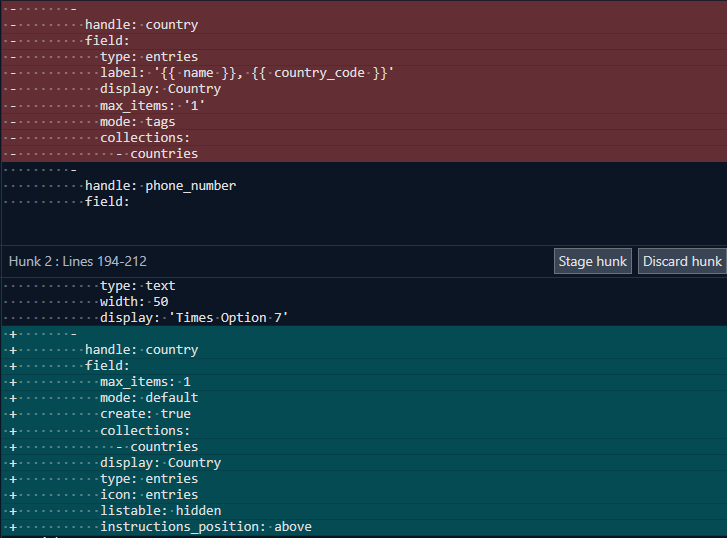
Task: Click removed line 'handle: country'
Action: click(364, 25)
